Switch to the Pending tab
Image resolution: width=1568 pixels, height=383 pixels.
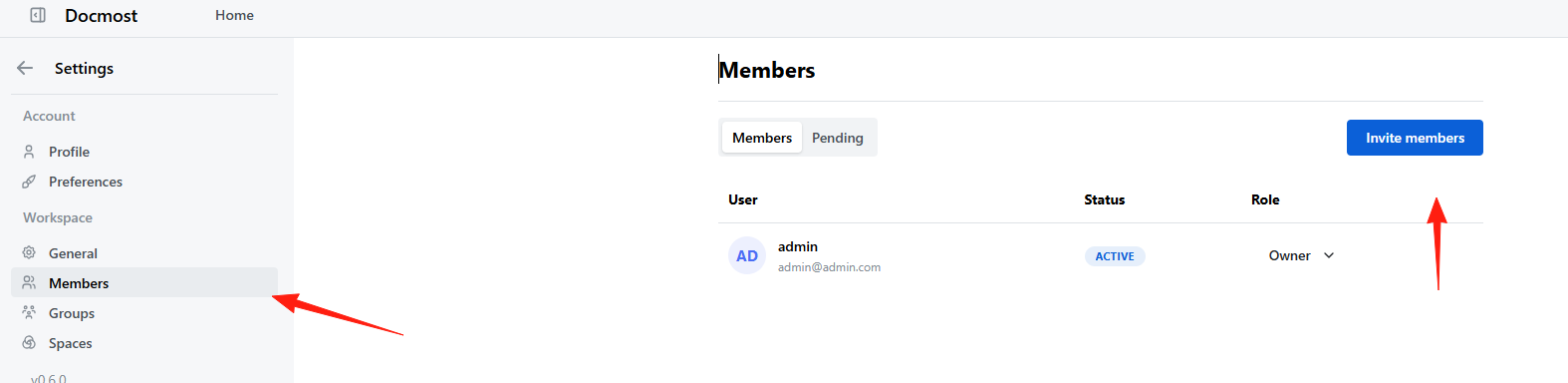click(x=838, y=138)
